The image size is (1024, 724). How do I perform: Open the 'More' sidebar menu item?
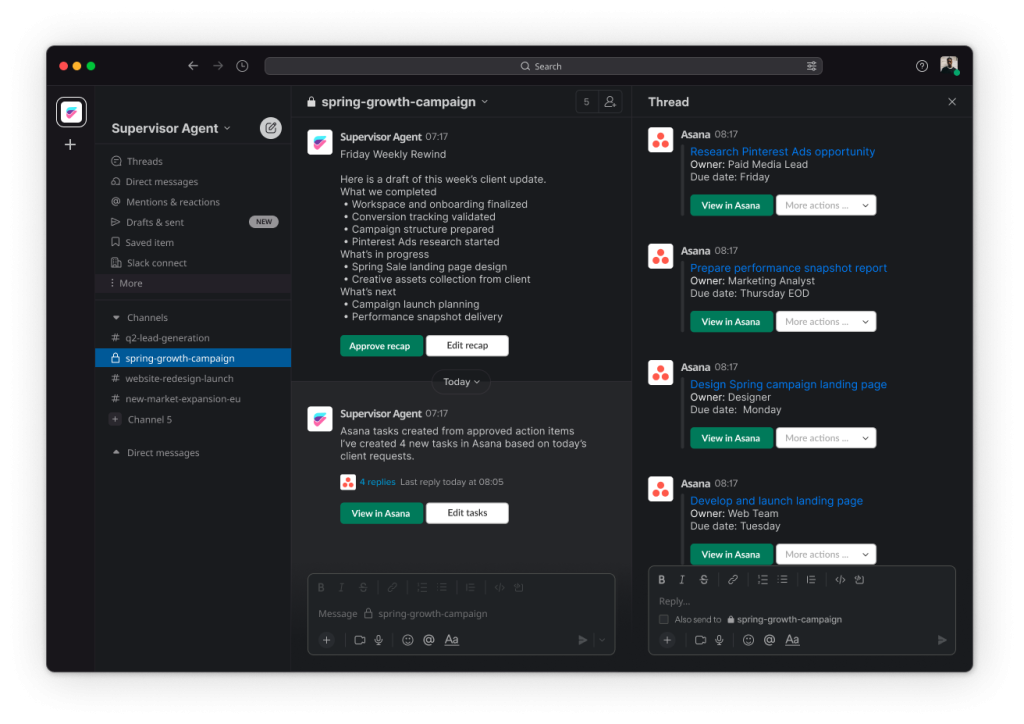pyautogui.click(x=130, y=283)
